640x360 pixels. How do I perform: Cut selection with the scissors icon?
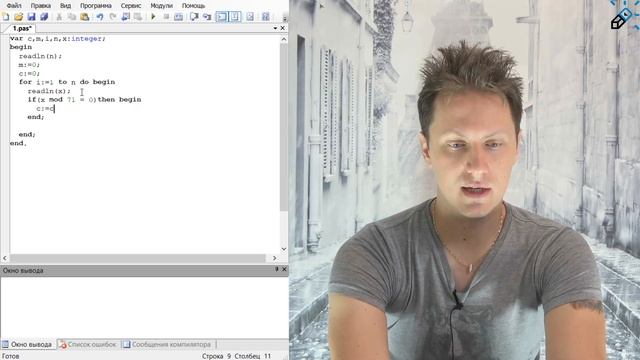[x=59, y=17]
